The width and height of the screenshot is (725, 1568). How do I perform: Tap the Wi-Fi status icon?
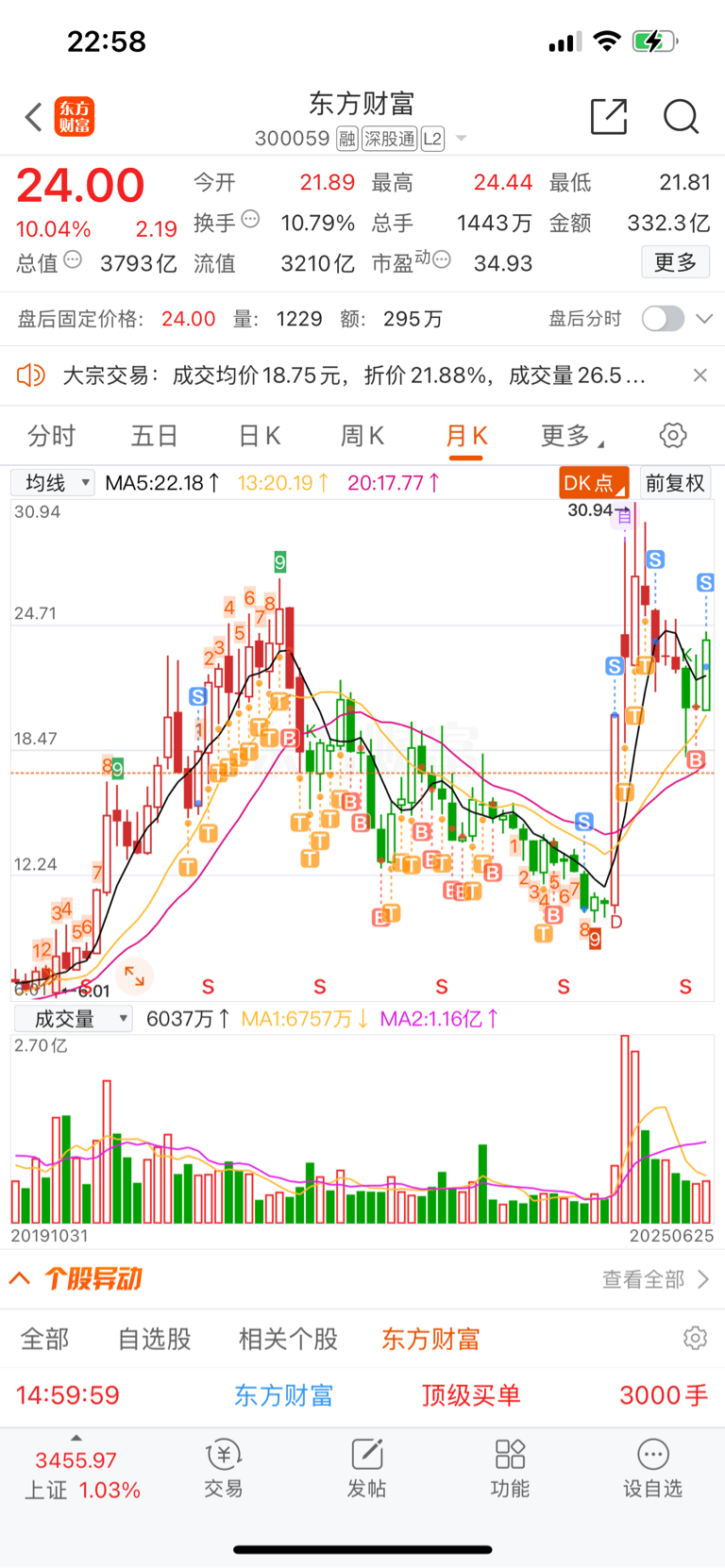point(608,42)
